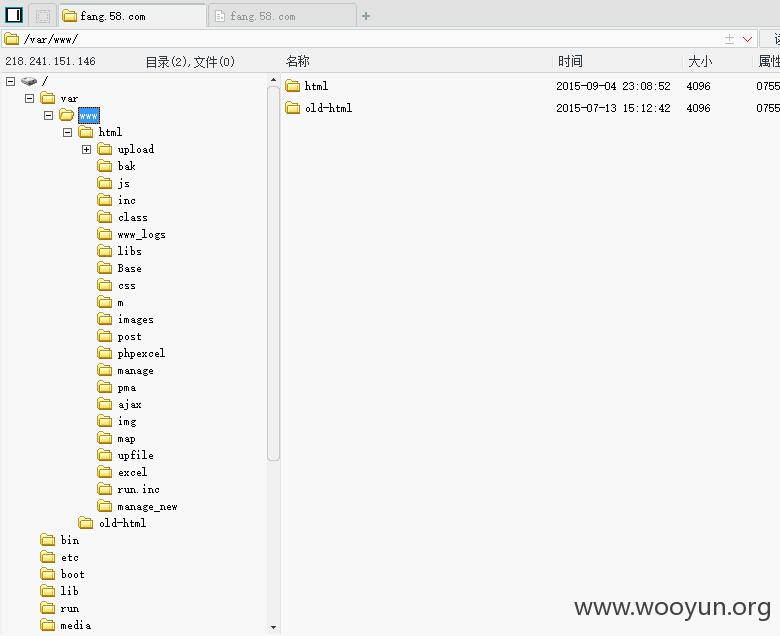Select the m folder in tree
Screen dimensions: 780x636
coord(120,303)
